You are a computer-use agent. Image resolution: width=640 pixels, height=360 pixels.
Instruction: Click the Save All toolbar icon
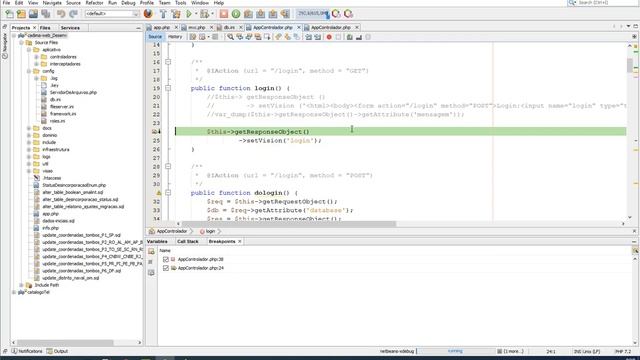pyautogui.click(x=46, y=14)
